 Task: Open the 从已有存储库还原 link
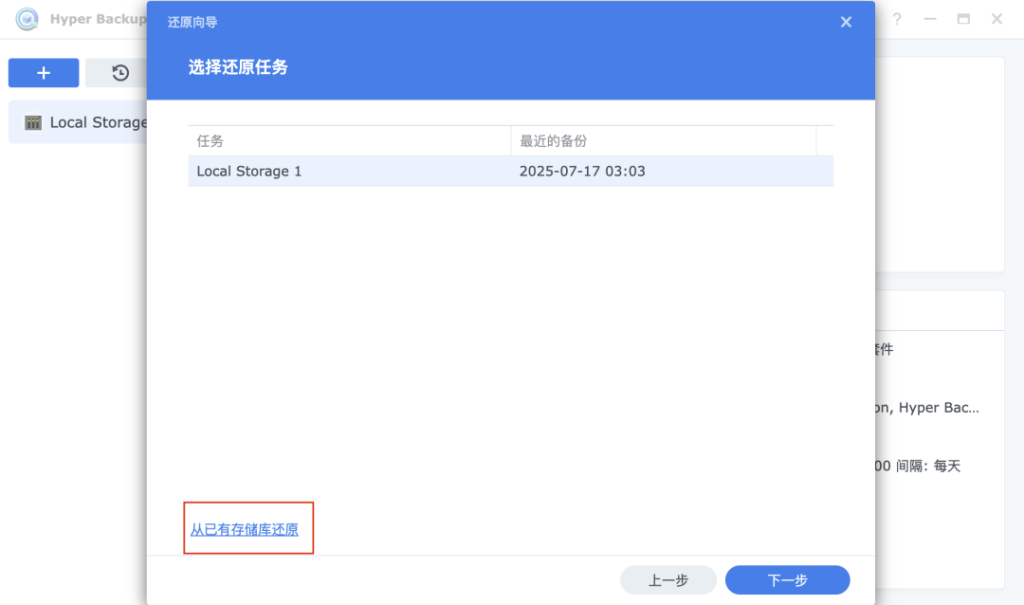244,529
